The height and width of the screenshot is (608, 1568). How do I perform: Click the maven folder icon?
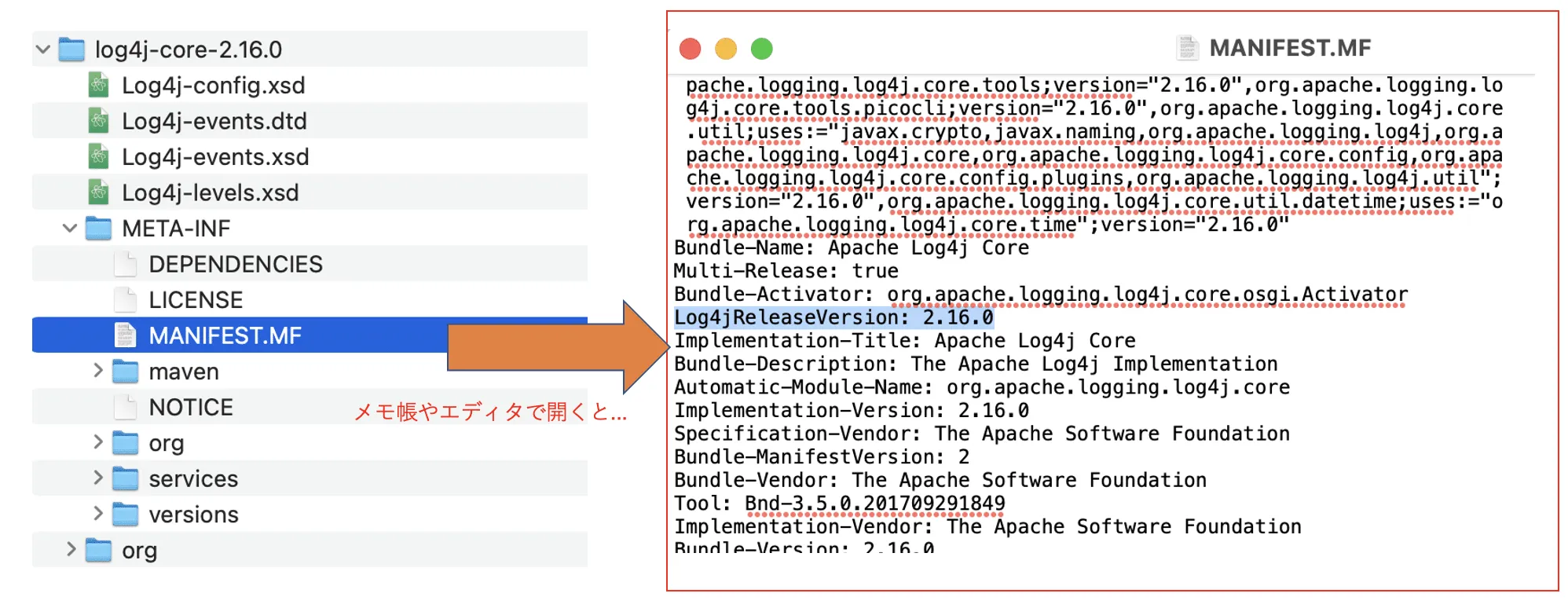(x=126, y=372)
